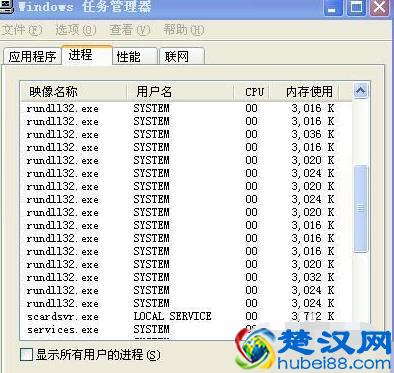Close the Windows 任务管理器 window
This screenshot has width=394, height=373.
[x=379, y=7]
